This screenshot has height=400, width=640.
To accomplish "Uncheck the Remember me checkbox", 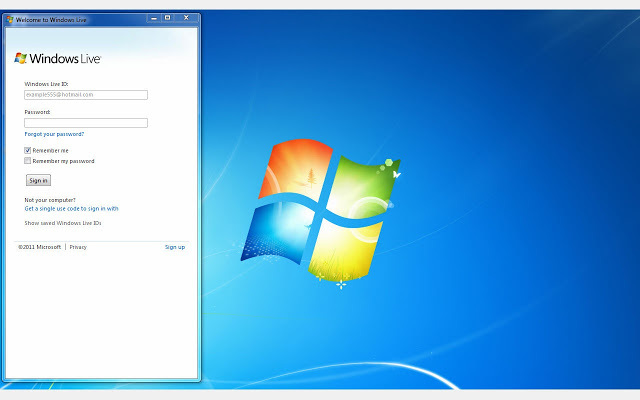I will (x=27, y=150).
